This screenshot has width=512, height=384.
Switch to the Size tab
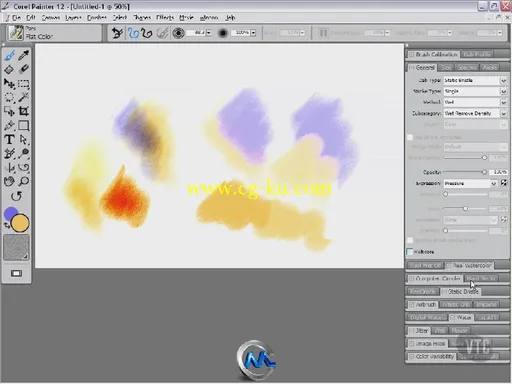coord(445,67)
